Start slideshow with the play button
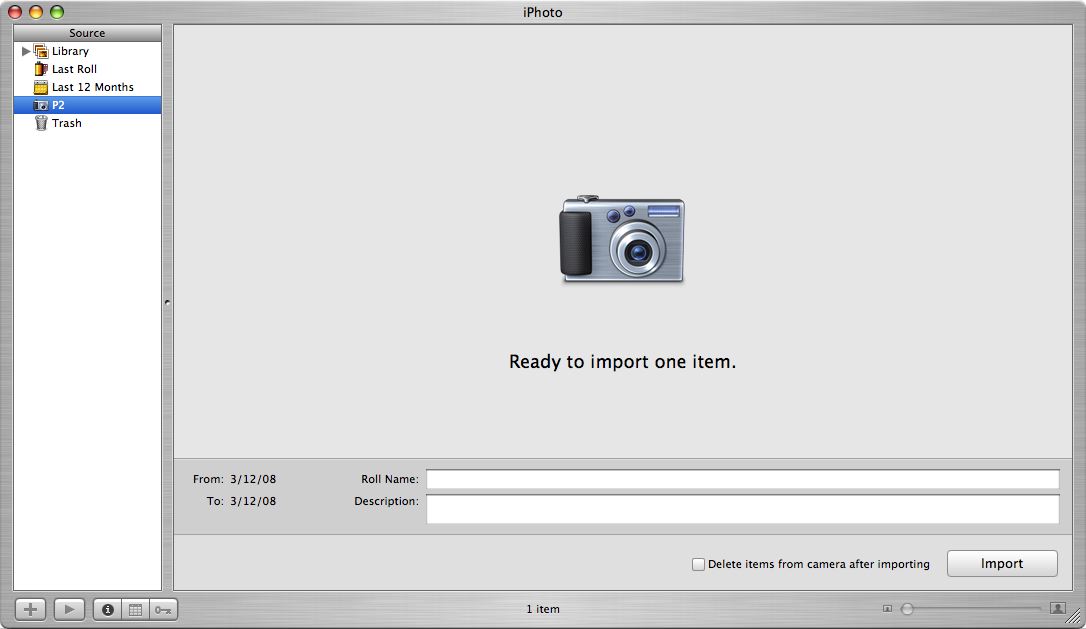1086x629 pixels. tap(69, 610)
